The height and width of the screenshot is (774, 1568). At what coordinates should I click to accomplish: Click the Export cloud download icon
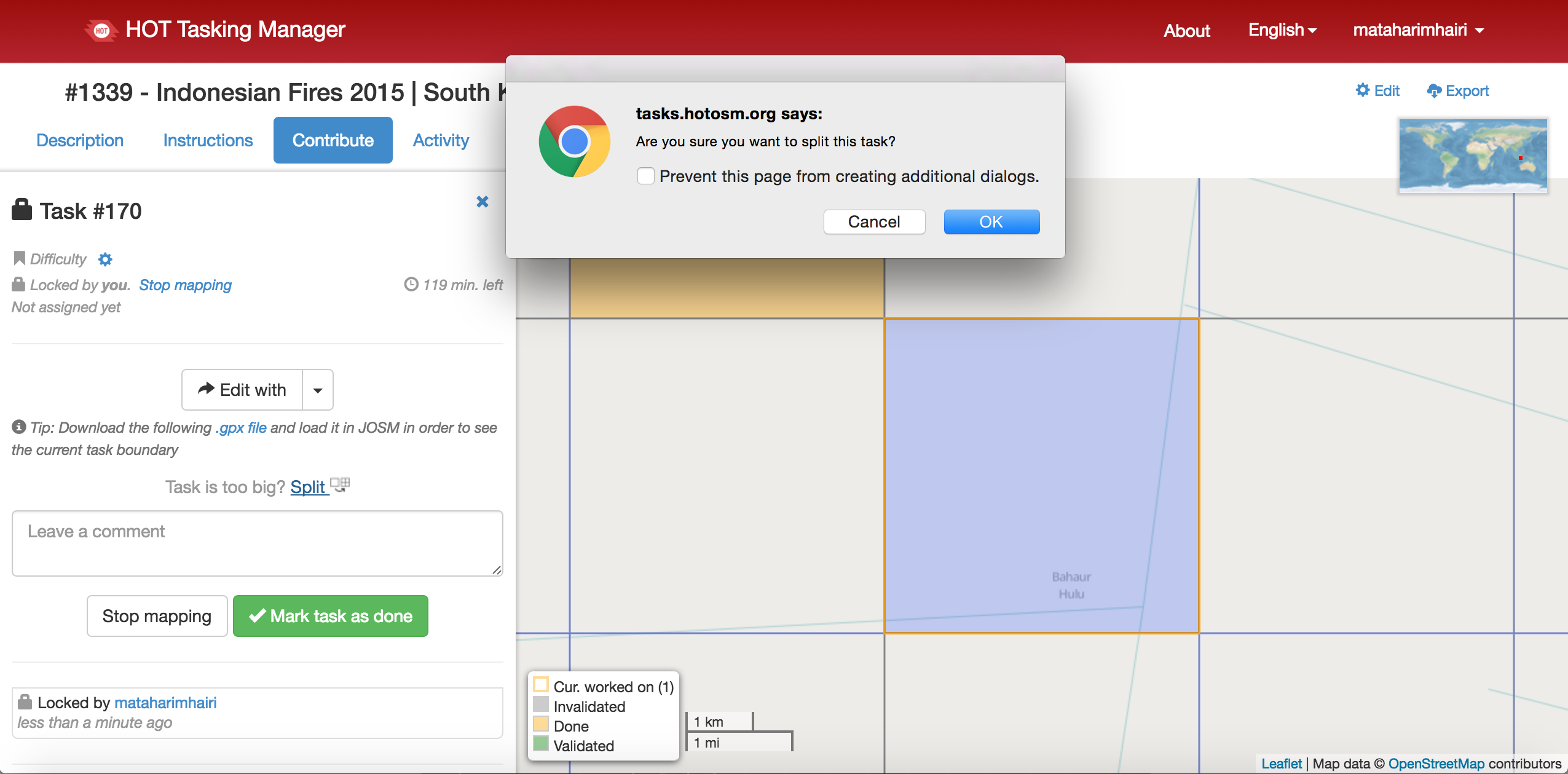click(1434, 91)
